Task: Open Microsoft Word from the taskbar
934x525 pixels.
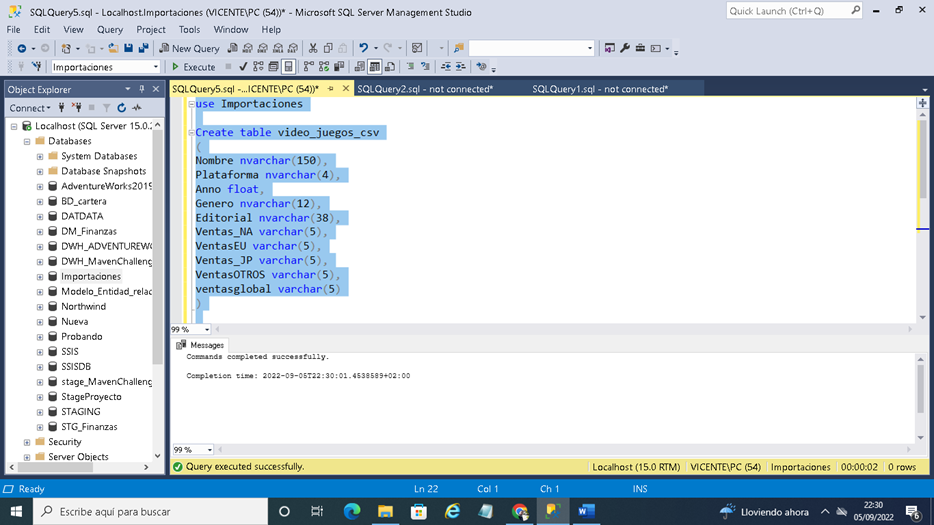Action: pyautogui.click(x=586, y=511)
